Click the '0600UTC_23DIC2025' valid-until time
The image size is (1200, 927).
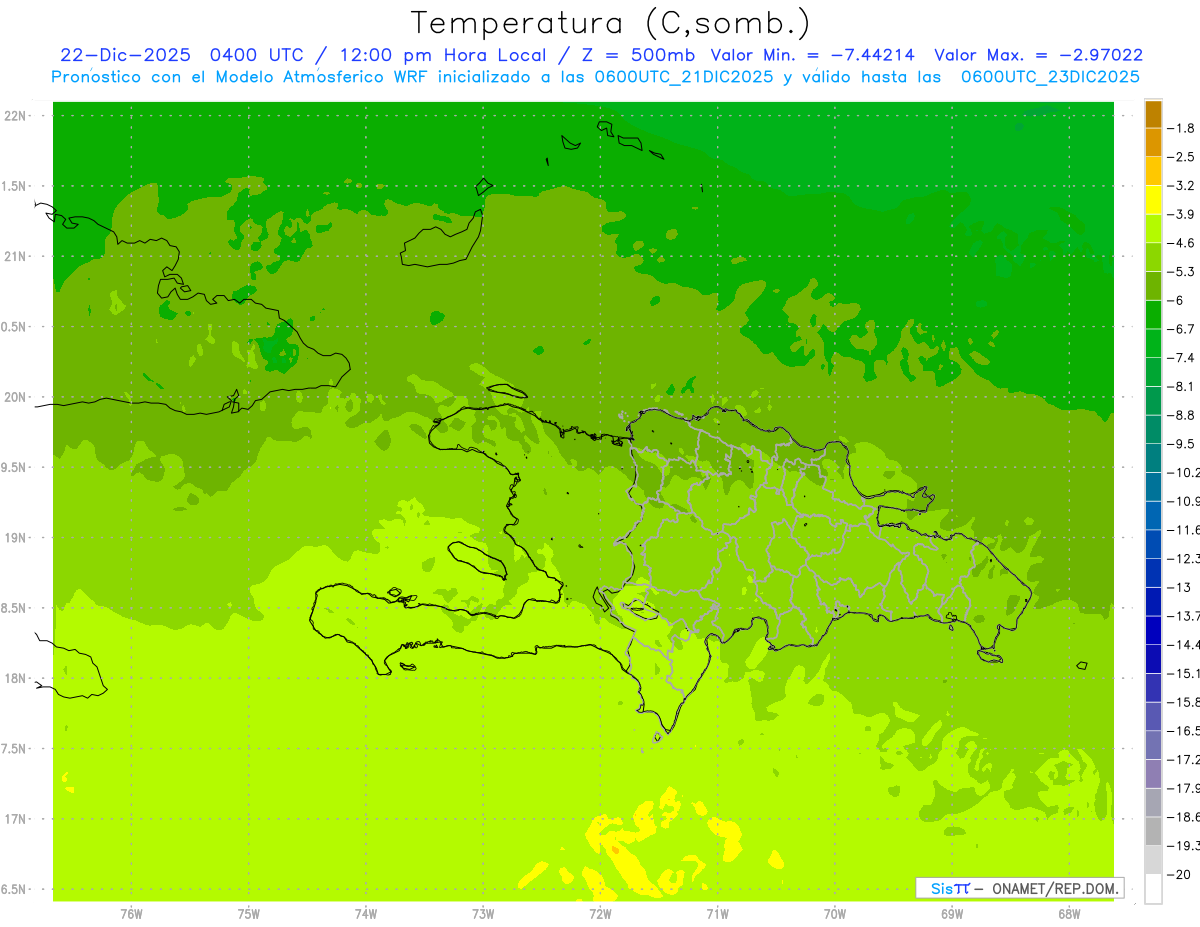pos(1050,77)
